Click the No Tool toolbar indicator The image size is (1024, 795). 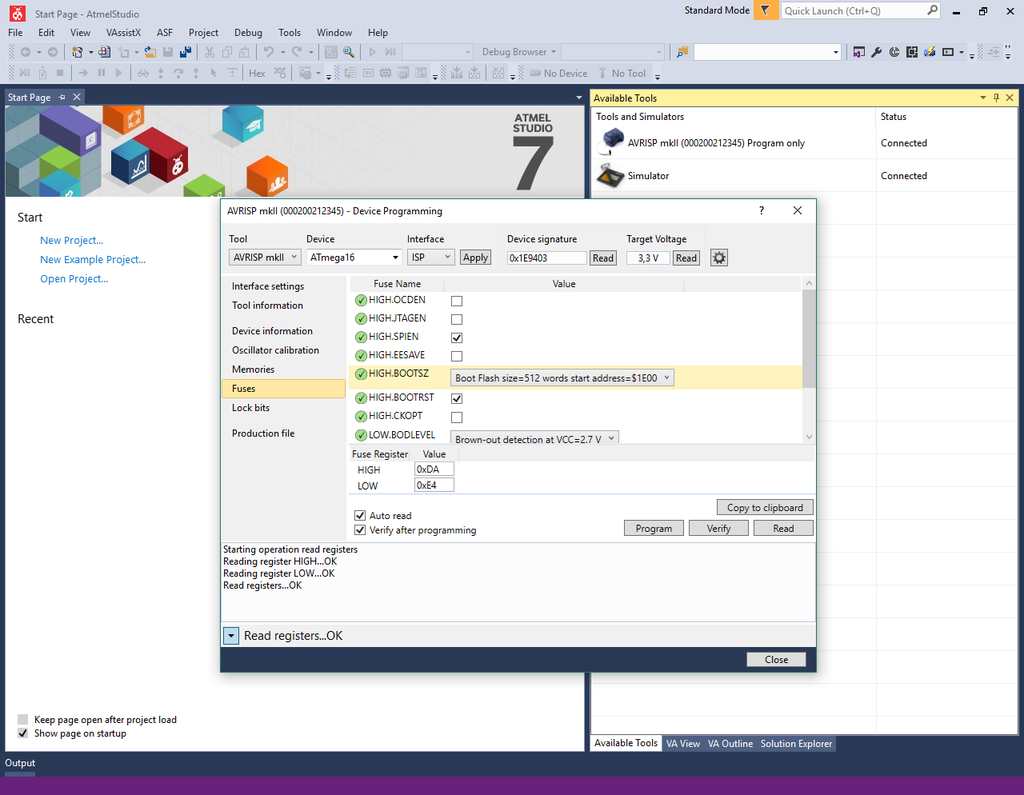pyautogui.click(x=622, y=73)
